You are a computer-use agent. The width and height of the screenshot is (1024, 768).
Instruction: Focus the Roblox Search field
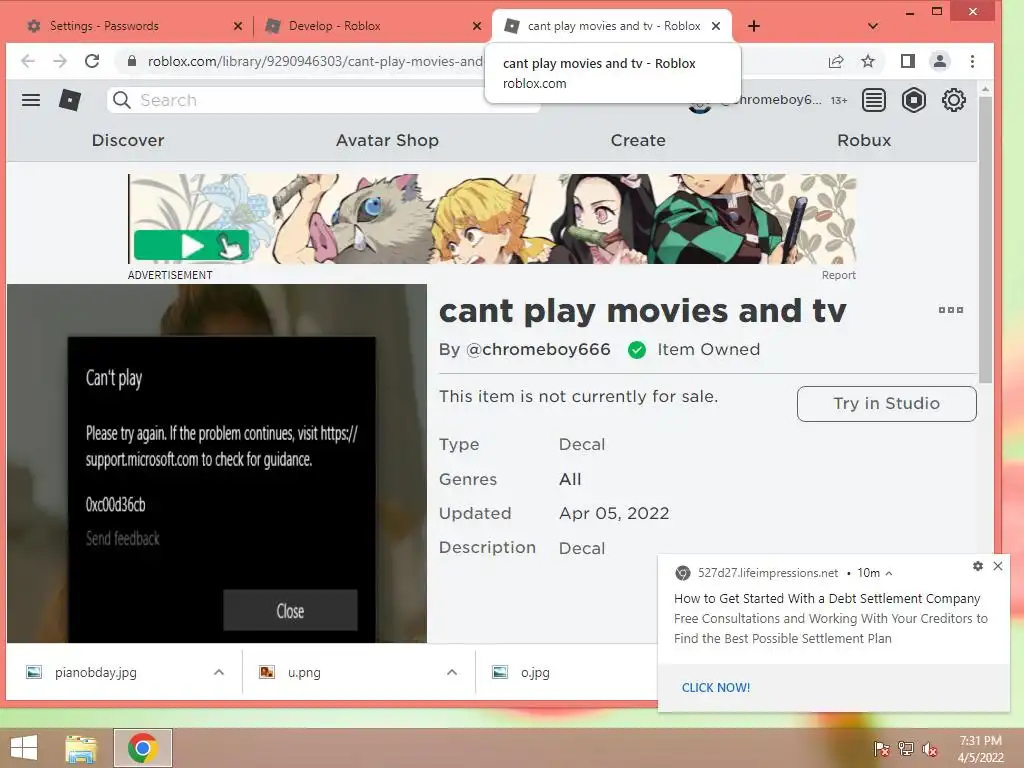tap(323, 100)
